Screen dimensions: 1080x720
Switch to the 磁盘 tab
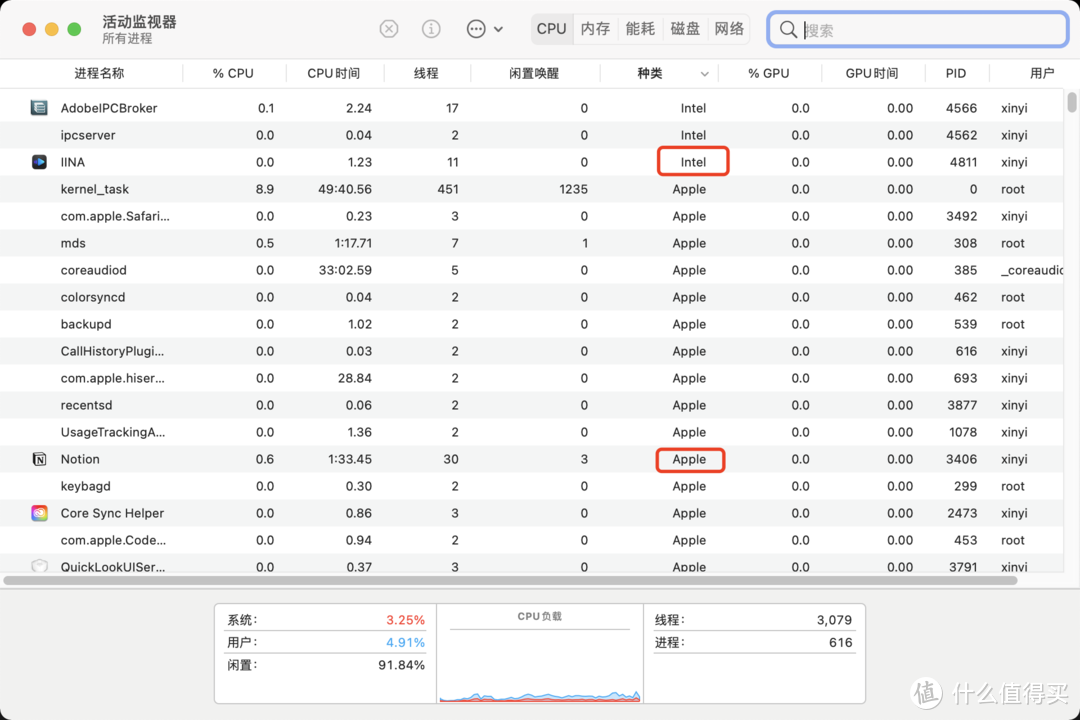pos(684,28)
